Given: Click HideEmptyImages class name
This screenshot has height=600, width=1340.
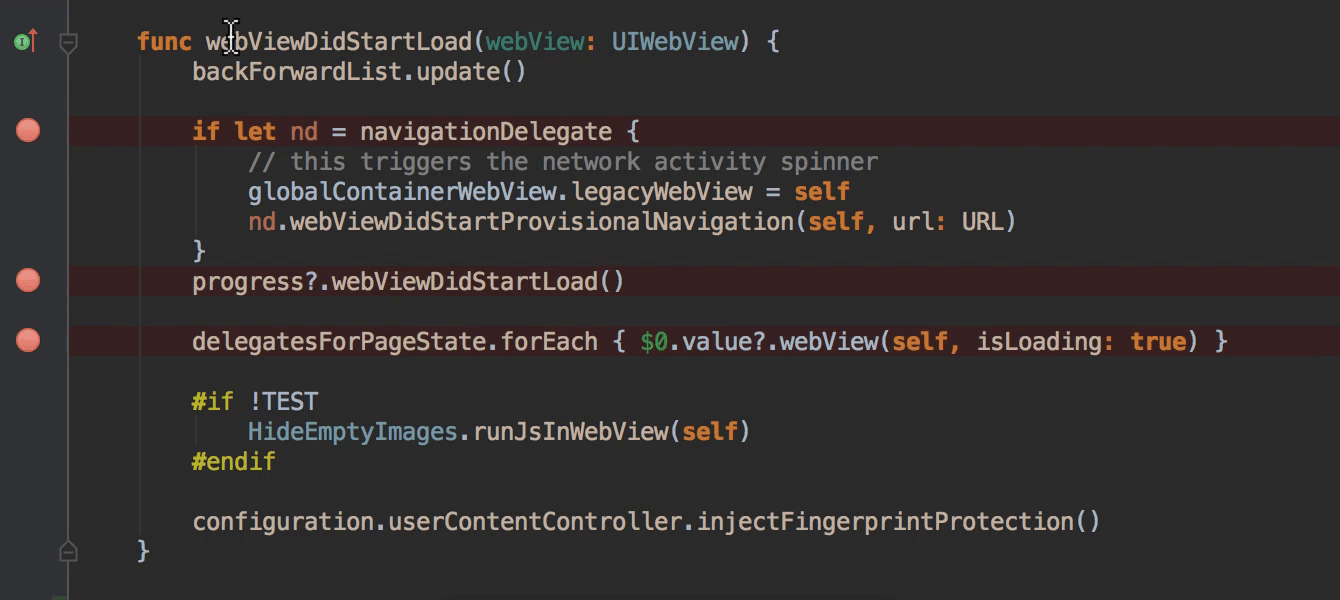Looking at the screenshot, I should 353,432.
